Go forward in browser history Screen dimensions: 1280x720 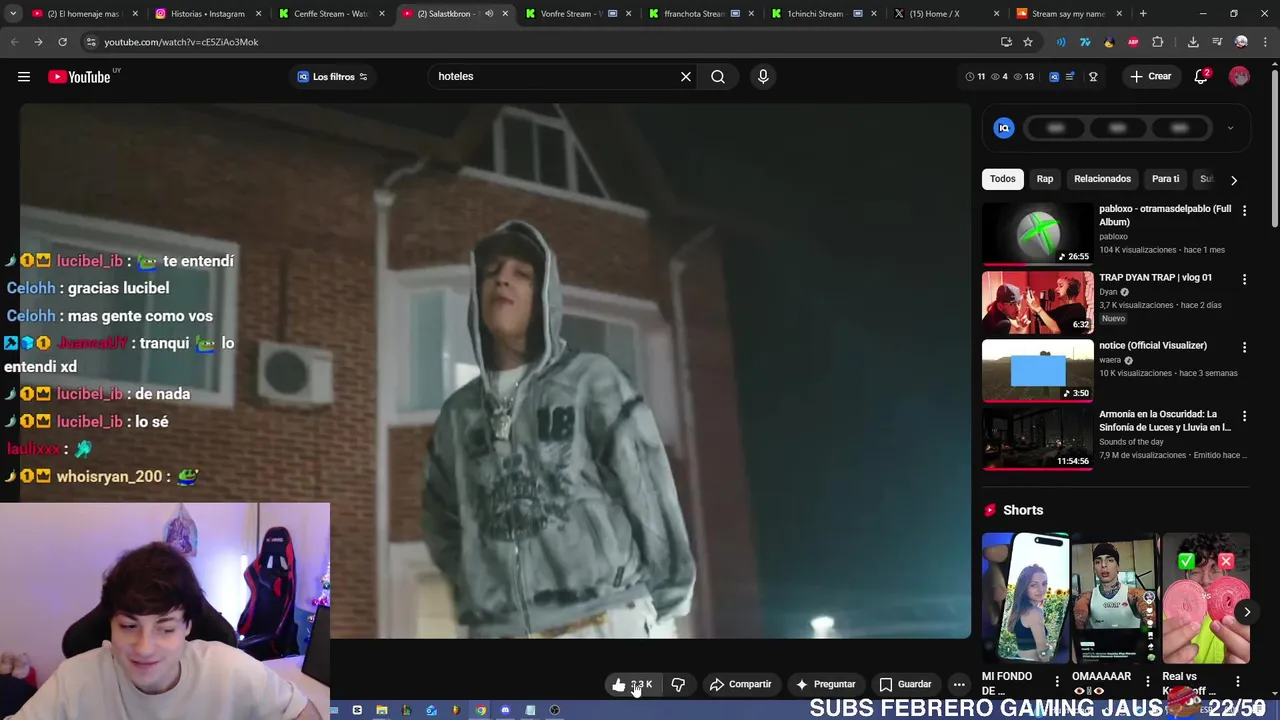pyautogui.click(x=38, y=42)
